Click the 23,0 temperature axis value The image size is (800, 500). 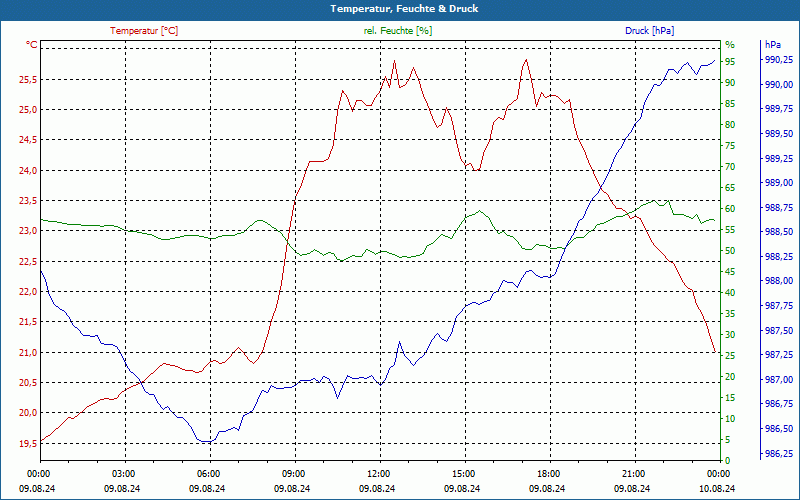point(29,231)
